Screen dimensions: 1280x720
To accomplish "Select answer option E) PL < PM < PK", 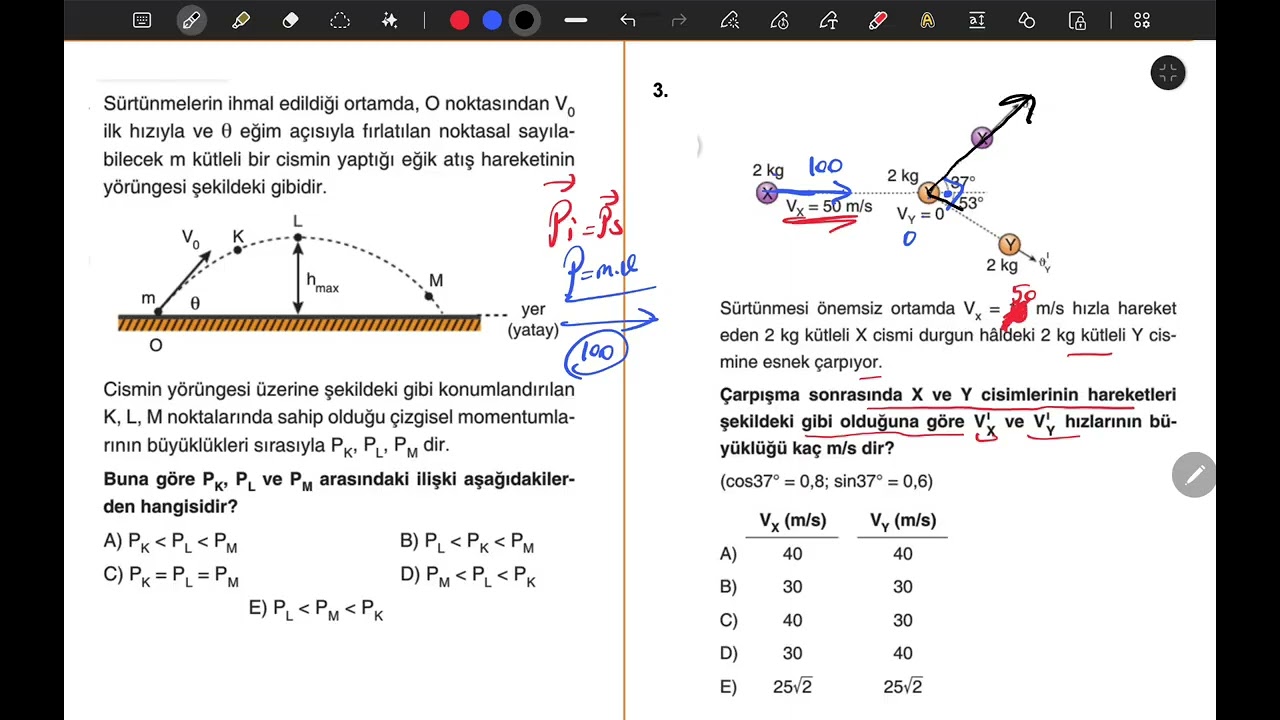I will tap(316, 609).
